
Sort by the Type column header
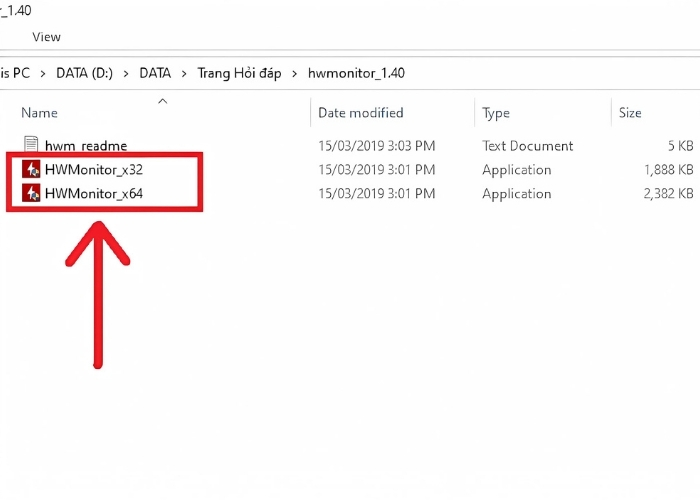point(496,113)
